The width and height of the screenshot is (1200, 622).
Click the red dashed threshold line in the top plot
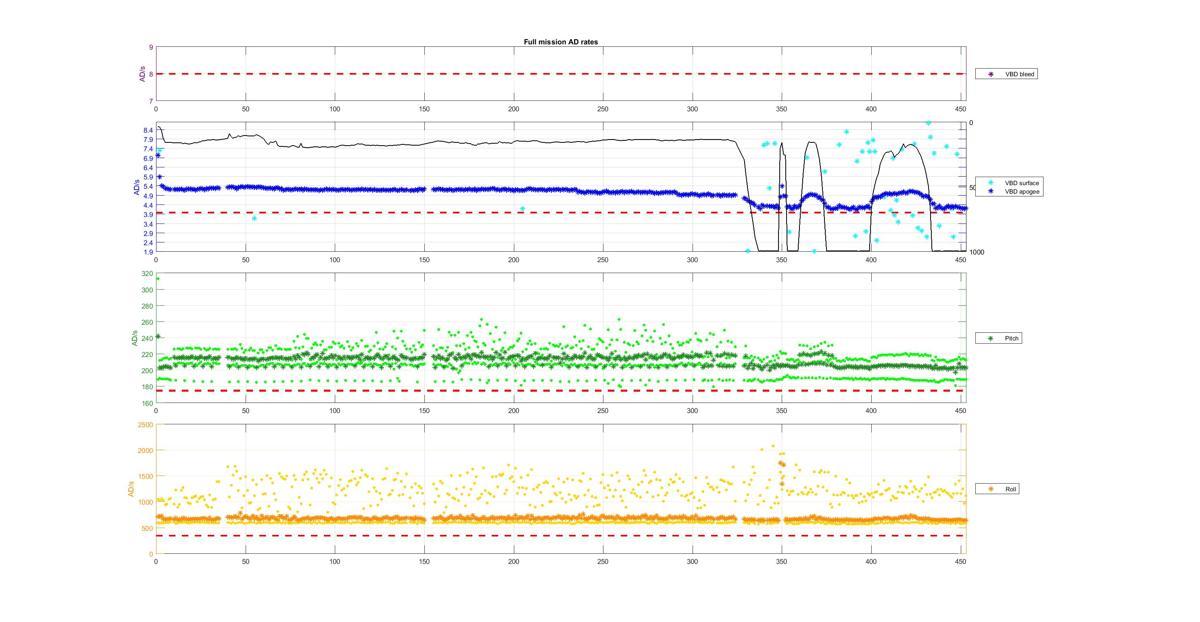coord(560,74)
